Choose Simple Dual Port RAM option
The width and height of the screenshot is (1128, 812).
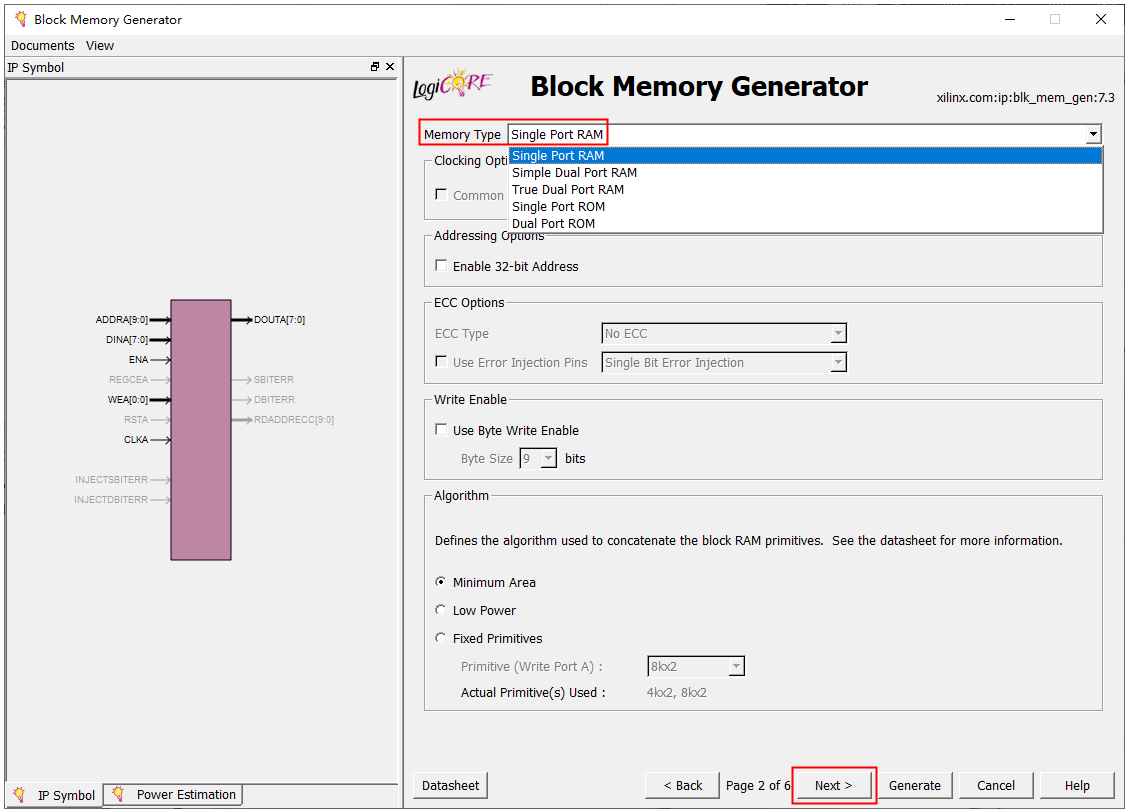(574, 173)
